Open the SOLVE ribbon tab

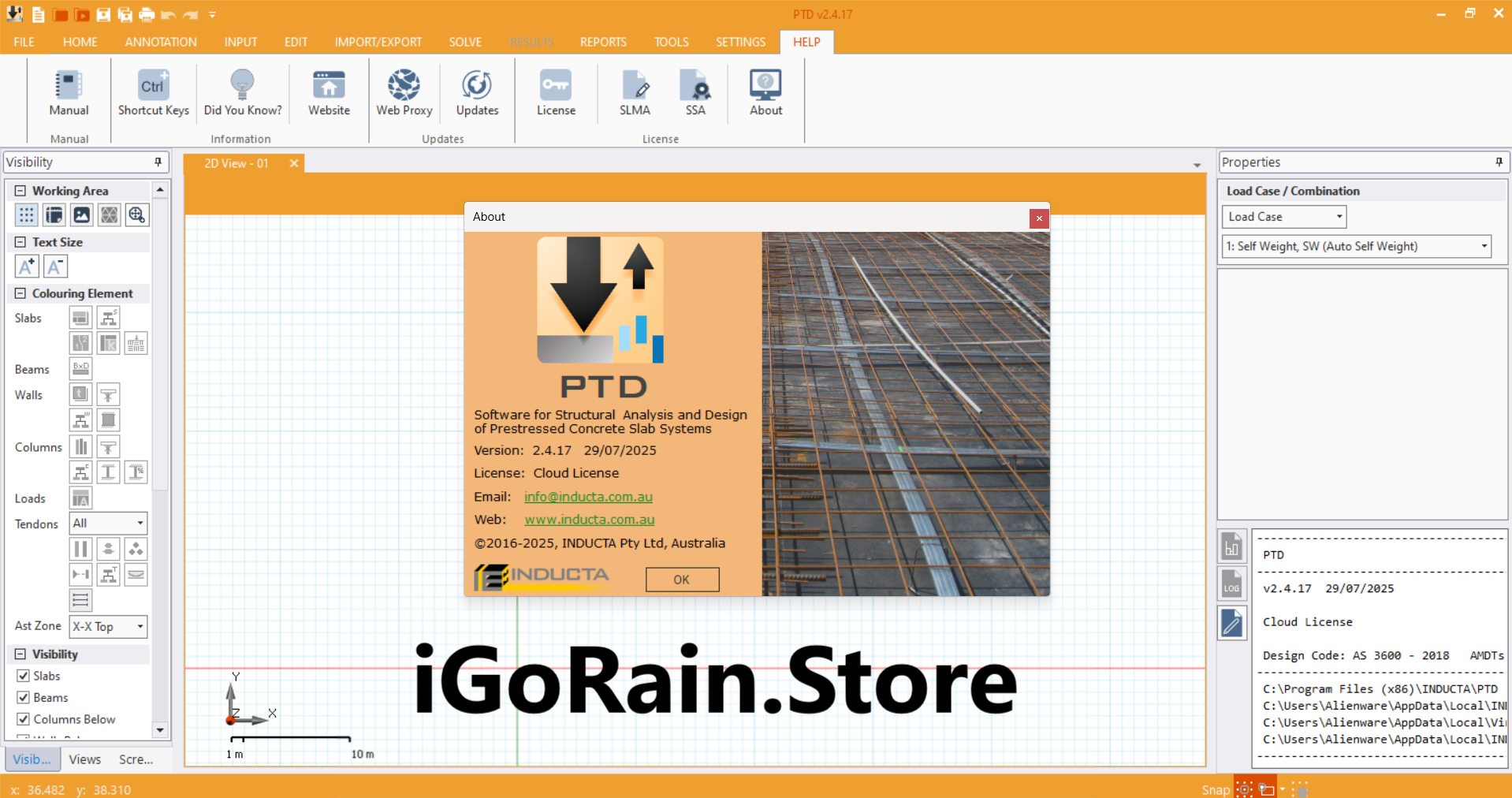click(464, 42)
